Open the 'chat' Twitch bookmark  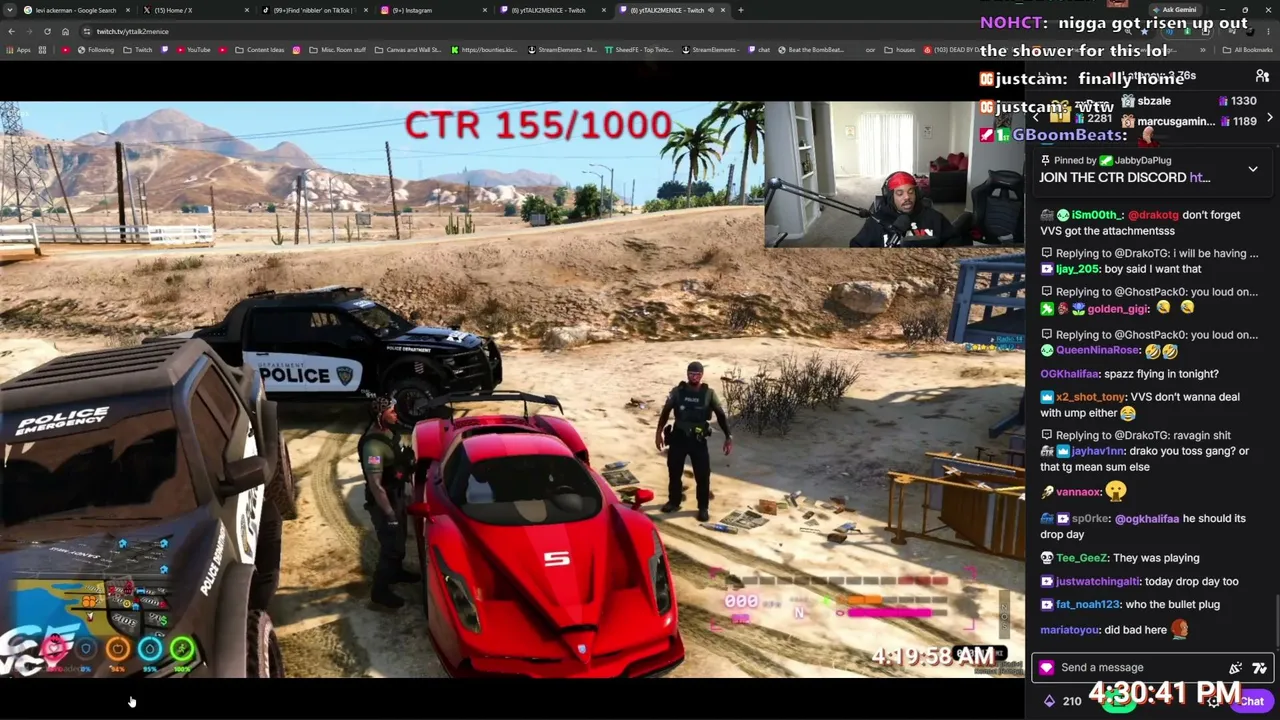[x=759, y=50]
